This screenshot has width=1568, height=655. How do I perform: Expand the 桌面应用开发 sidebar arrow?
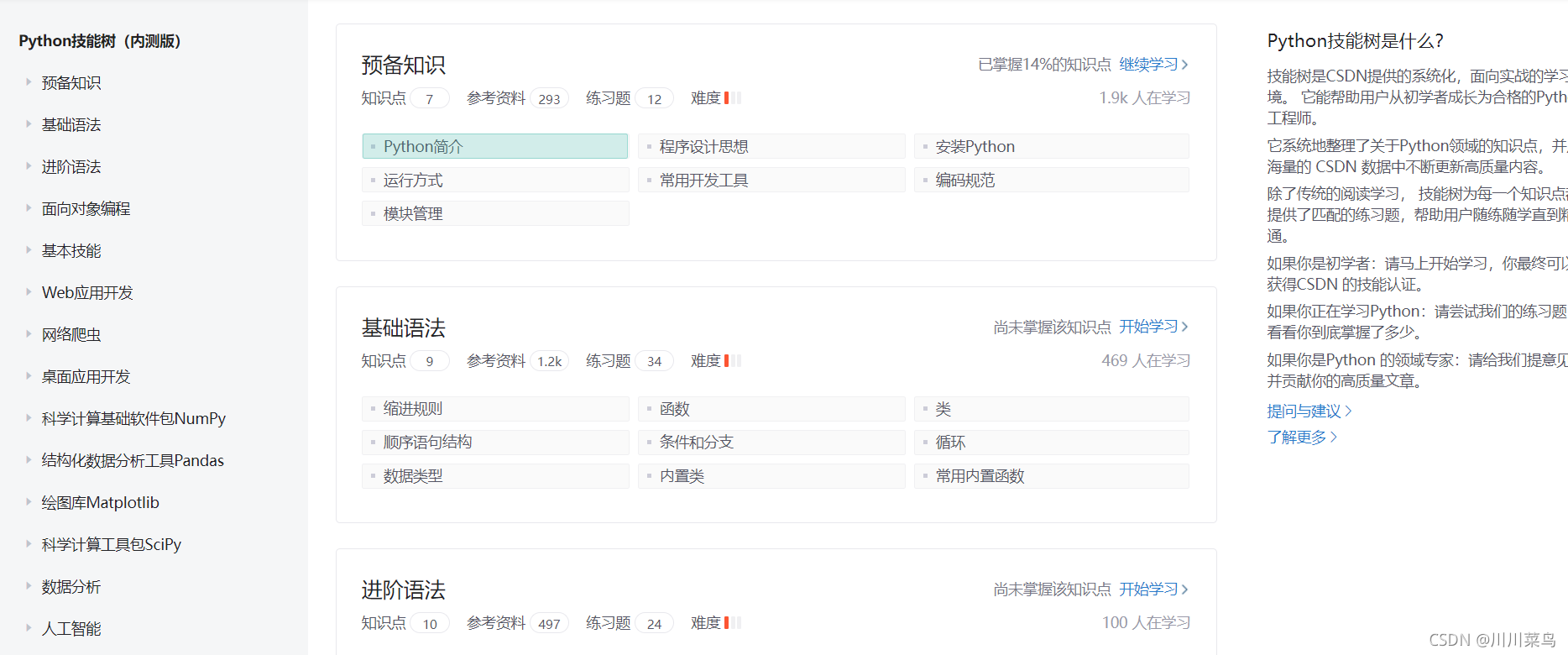pos(29,376)
